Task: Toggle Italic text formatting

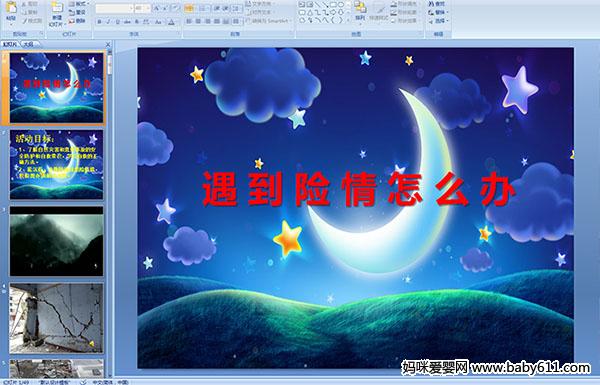Action: pyautogui.click(x=108, y=22)
